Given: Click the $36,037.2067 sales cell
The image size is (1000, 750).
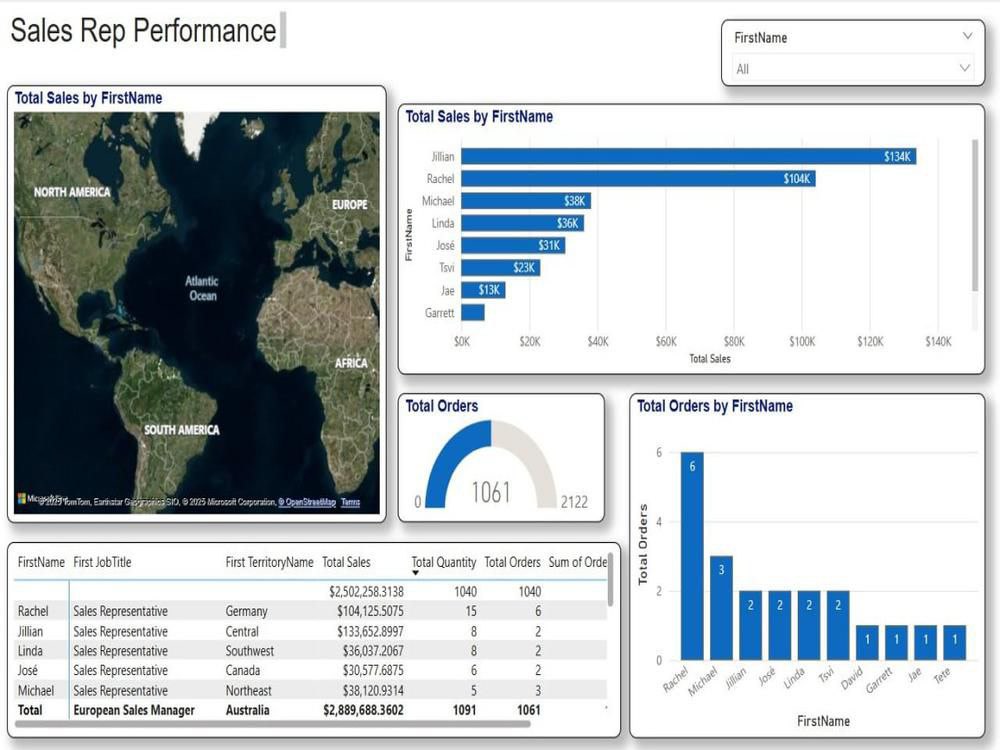Looking at the screenshot, I should pos(373,651).
